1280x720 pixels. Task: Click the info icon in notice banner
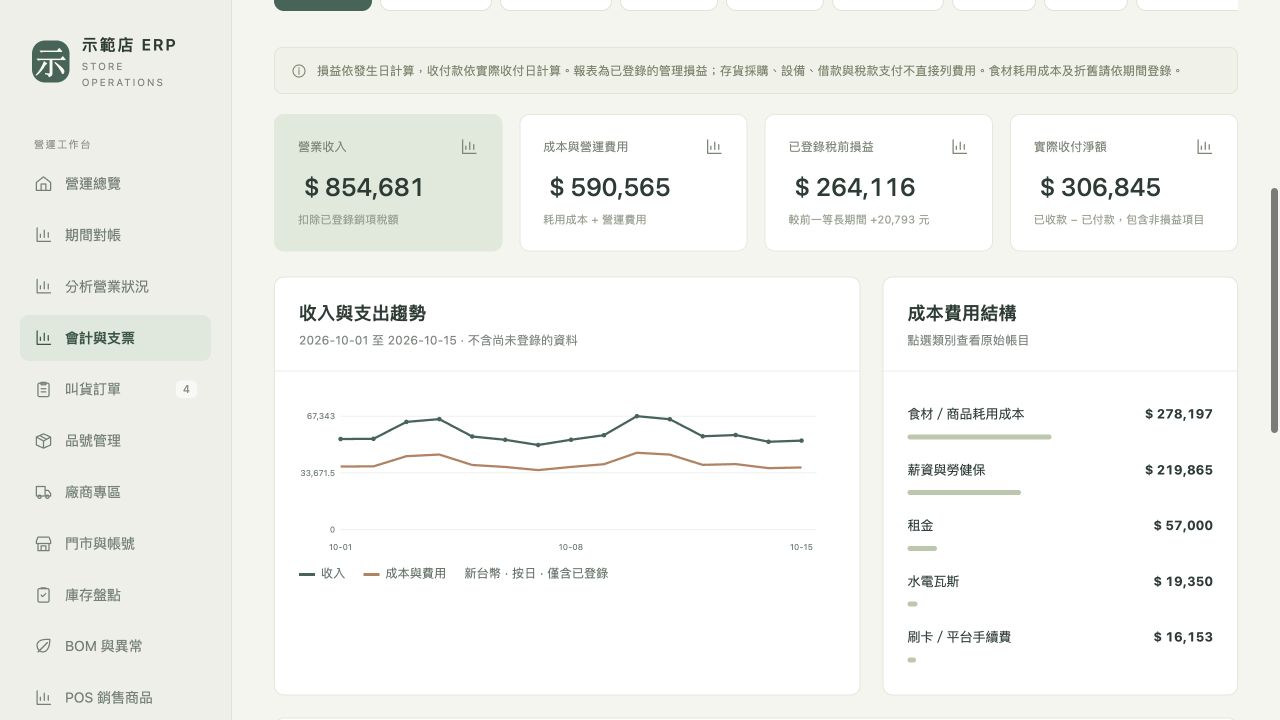point(299,71)
